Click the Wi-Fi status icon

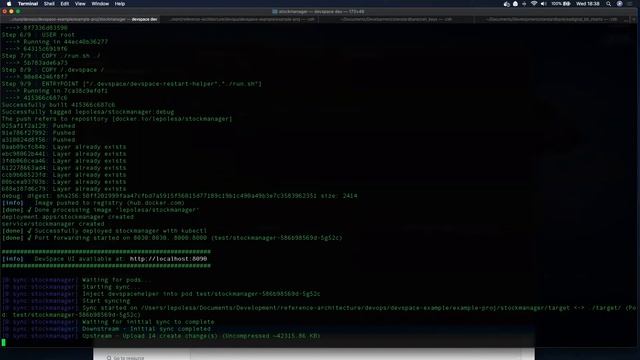(x=534, y=4)
